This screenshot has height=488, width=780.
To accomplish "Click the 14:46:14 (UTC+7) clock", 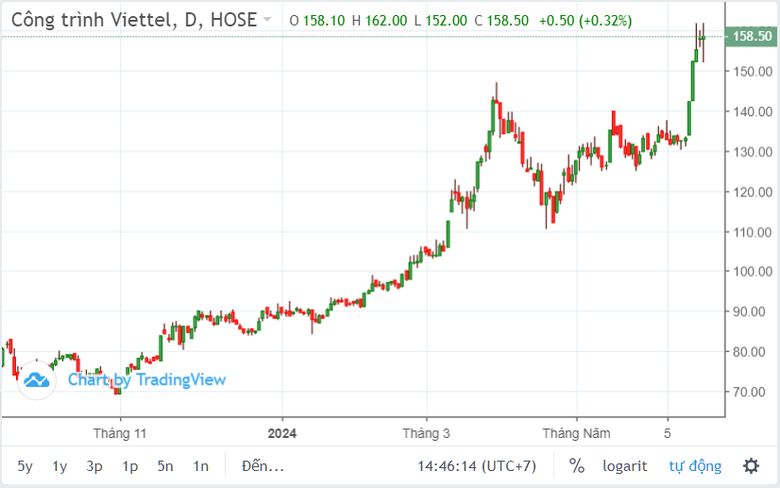I will 477,466.
